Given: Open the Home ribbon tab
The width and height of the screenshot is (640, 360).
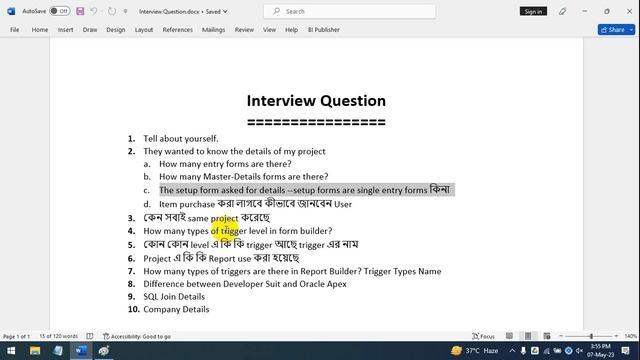Looking at the screenshot, I should [40, 30].
